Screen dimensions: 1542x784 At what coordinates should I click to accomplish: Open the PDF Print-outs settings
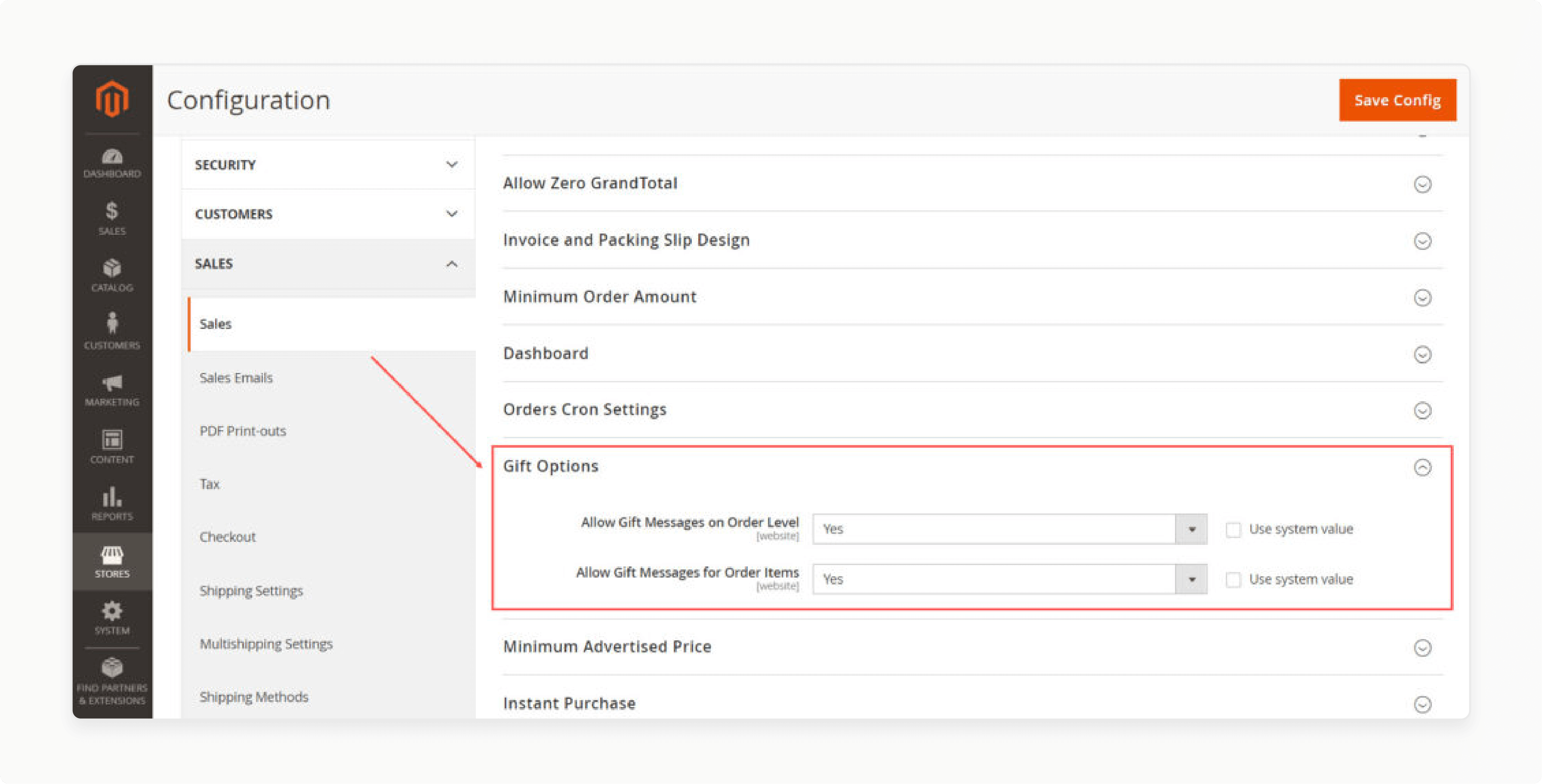[x=242, y=431]
